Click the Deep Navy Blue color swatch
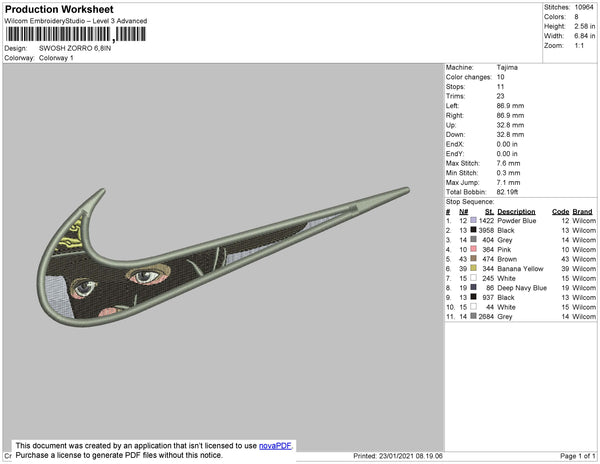The width and height of the screenshot is (600, 464). click(x=473, y=287)
